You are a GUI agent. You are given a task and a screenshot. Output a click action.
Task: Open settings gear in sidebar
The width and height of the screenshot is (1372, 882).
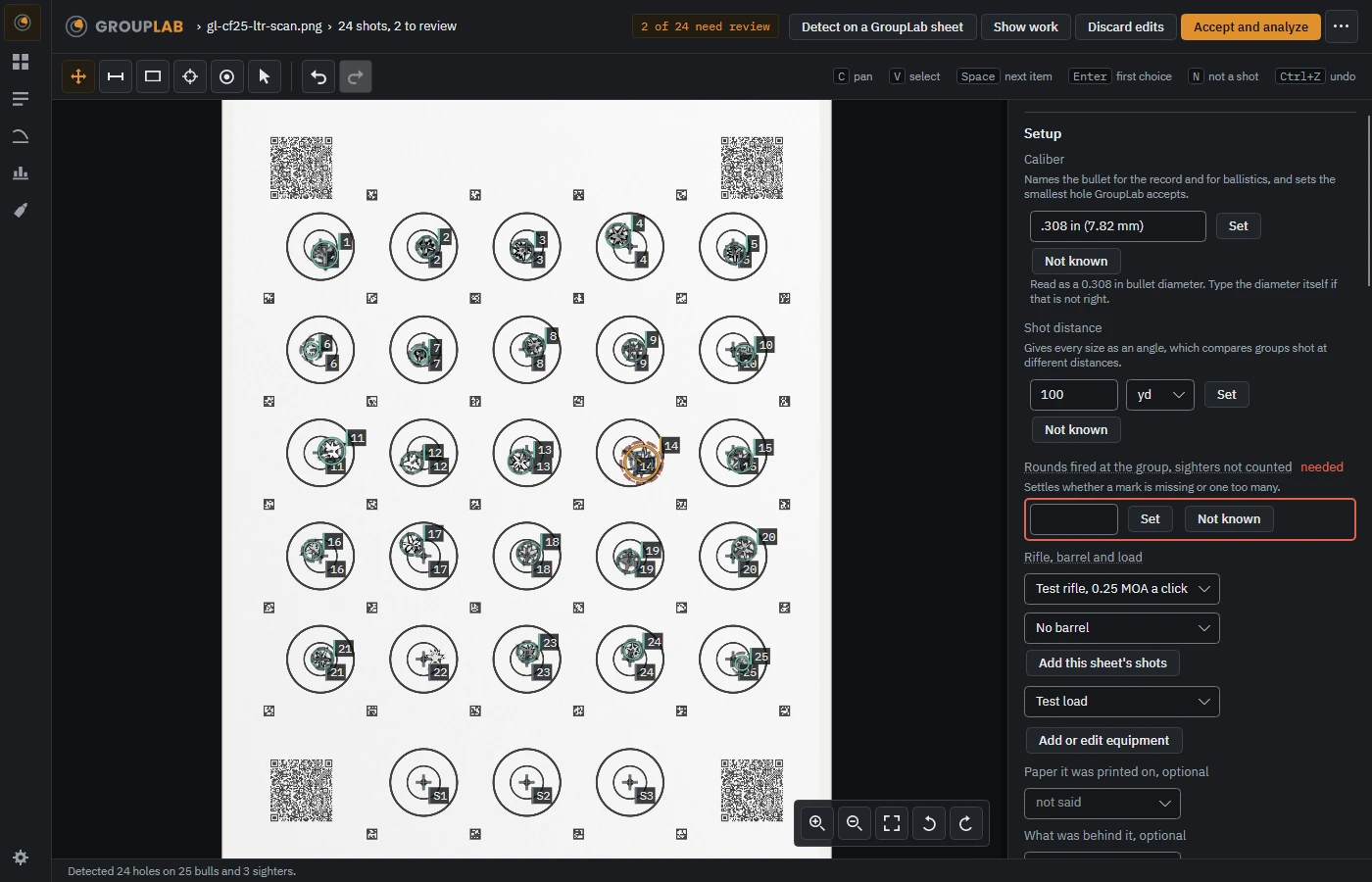click(x=21, y=857)
